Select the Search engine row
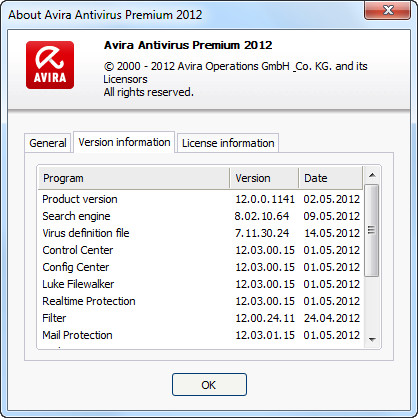The image size is (418, 418). tap(201, 216)
